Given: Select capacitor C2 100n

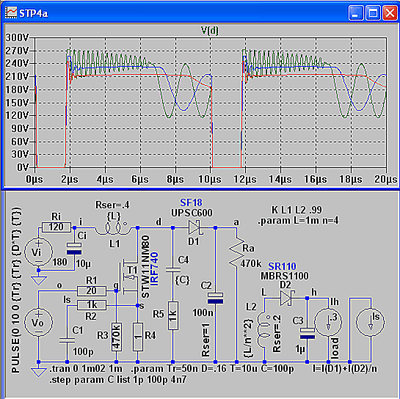Looking at the screenshot, I should pos(215,298).
